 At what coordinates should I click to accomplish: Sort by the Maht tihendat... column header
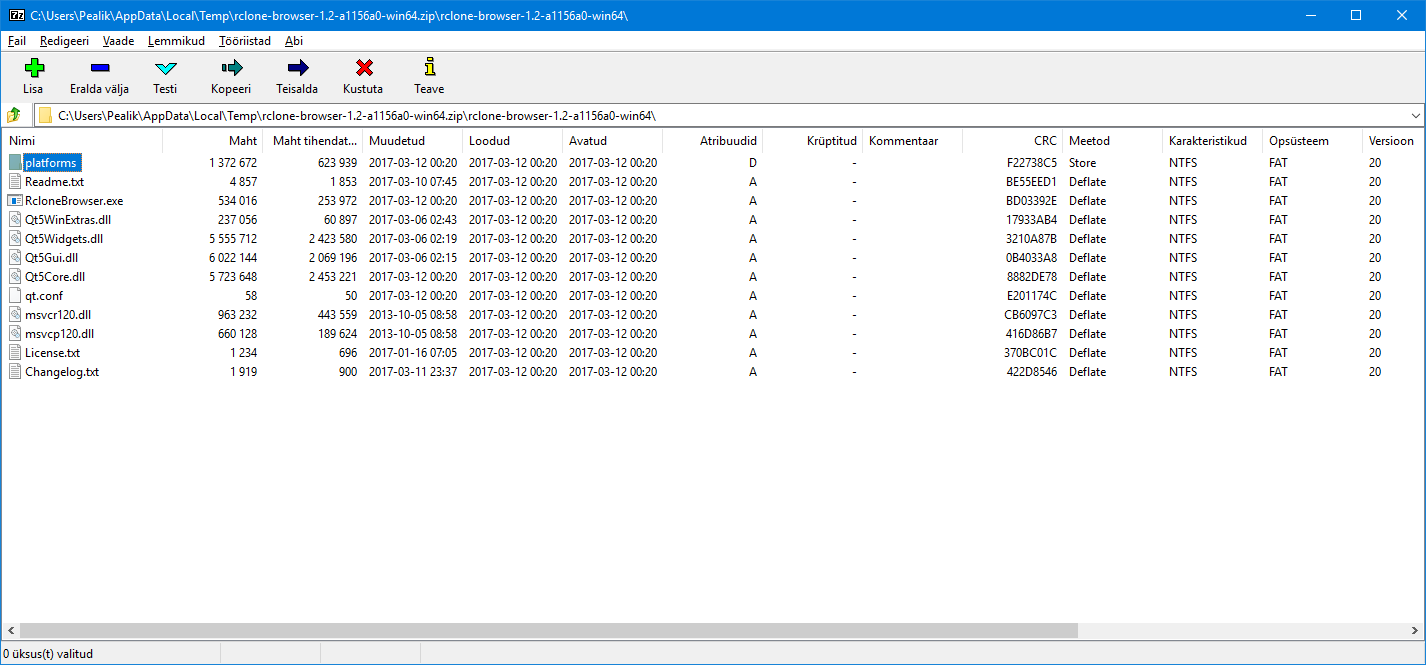[x=312, y=141]
